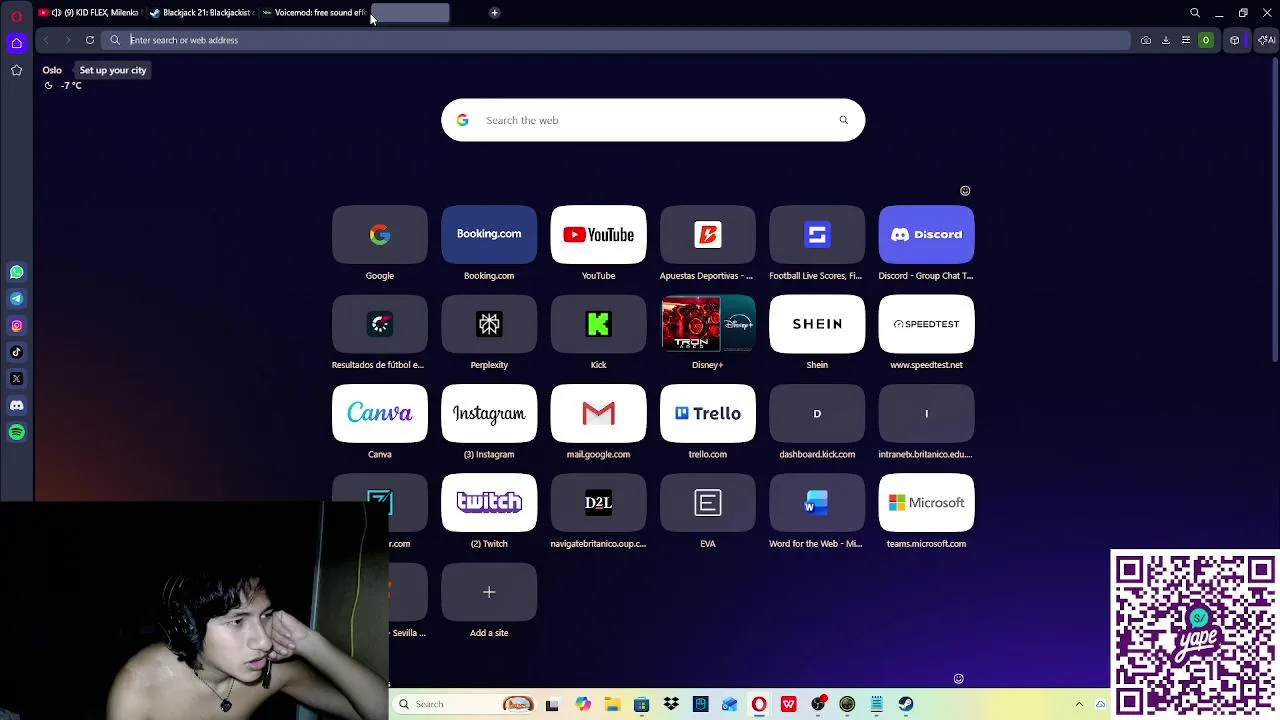Open the Instagram speed dial tile
The height and width of the screenshot is (720, 1280).
pos(489,413)
